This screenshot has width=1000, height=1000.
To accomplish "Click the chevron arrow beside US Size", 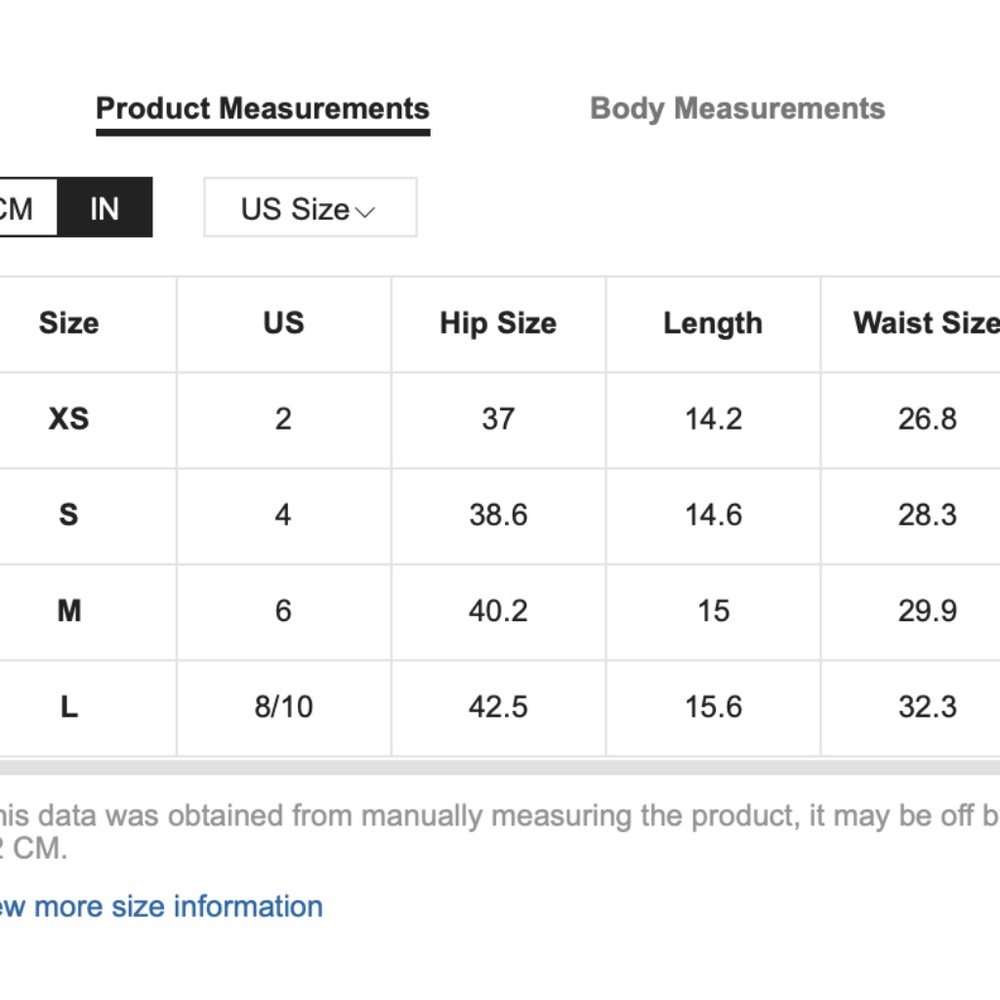I will click(x=365, y=211).
